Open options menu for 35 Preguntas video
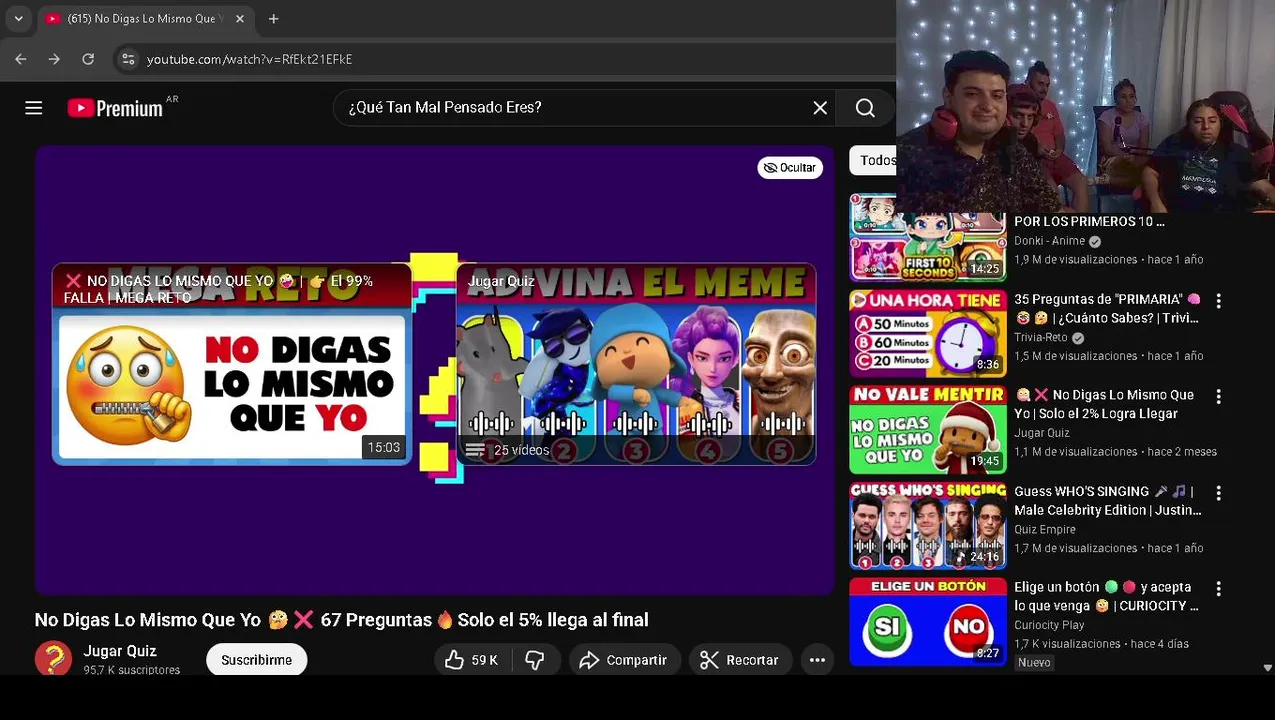The image size is (1275, 720). click(1218, 300)
